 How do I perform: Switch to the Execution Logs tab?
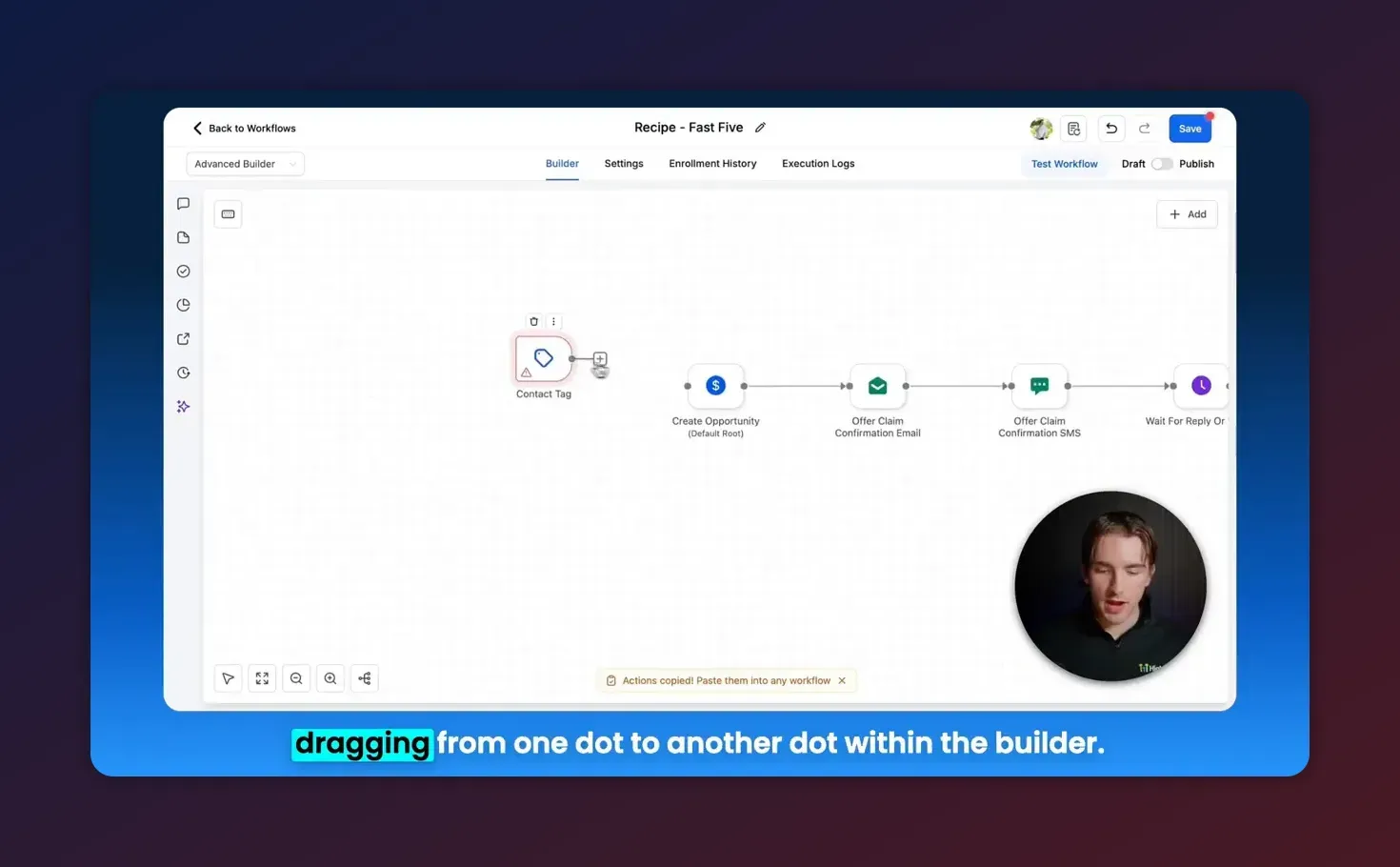(817, 163)
